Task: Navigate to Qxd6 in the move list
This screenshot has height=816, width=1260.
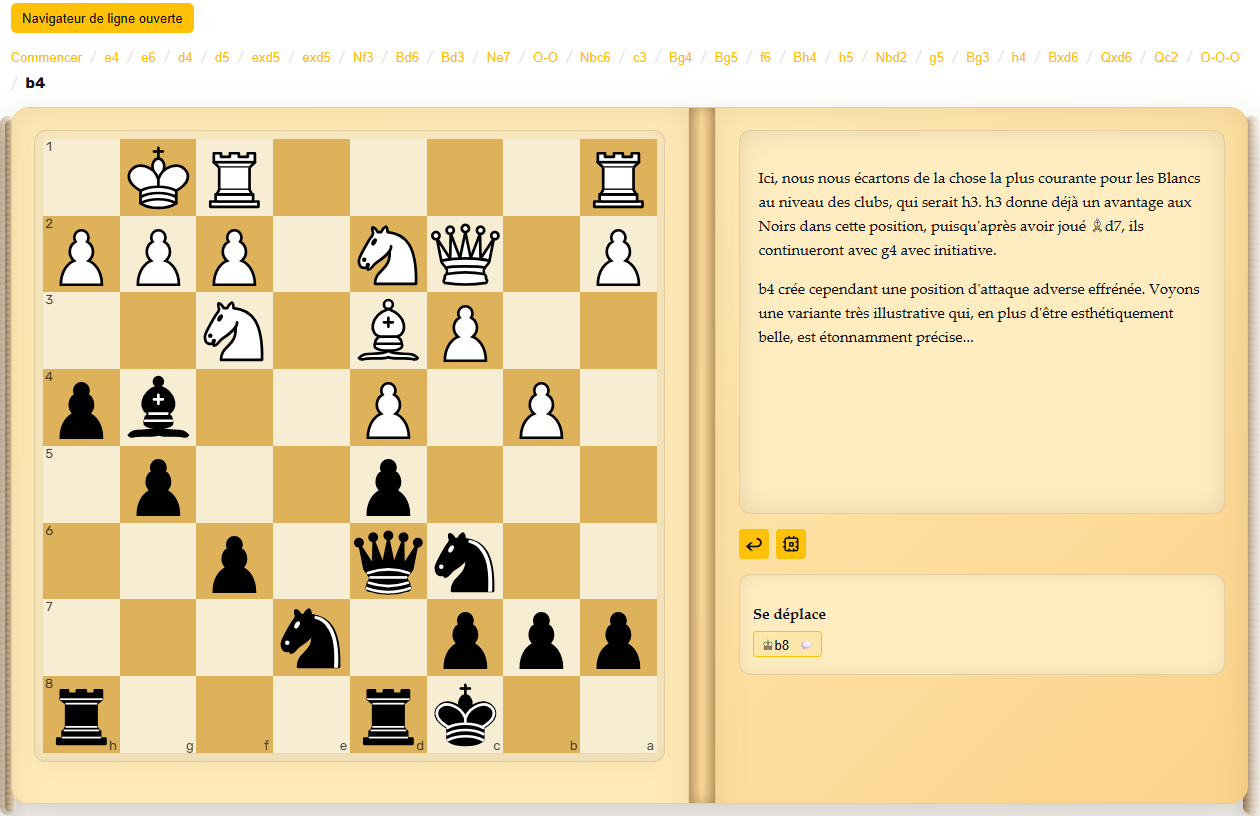Action: point(1116,57)
